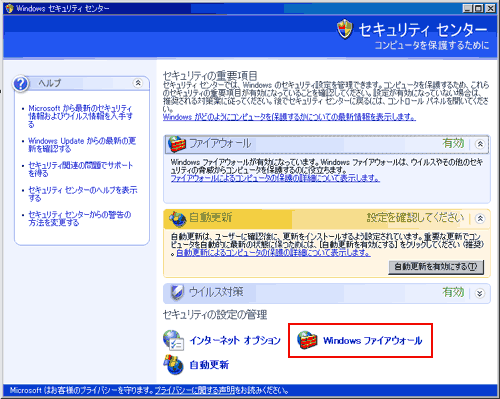This screenshot has height=399, width=500.
Task: Open ファイアウォール protection details link
Action: (275, 178)
